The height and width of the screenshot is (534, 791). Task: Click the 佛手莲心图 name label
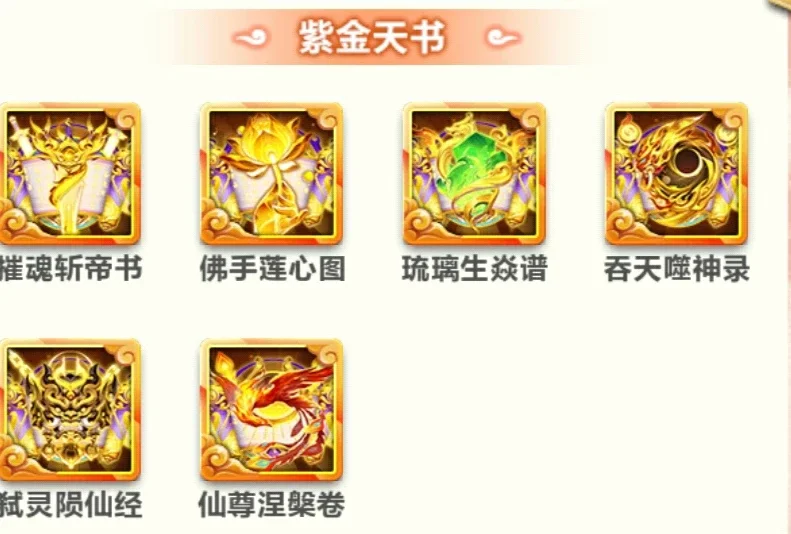tap(272, 268)
